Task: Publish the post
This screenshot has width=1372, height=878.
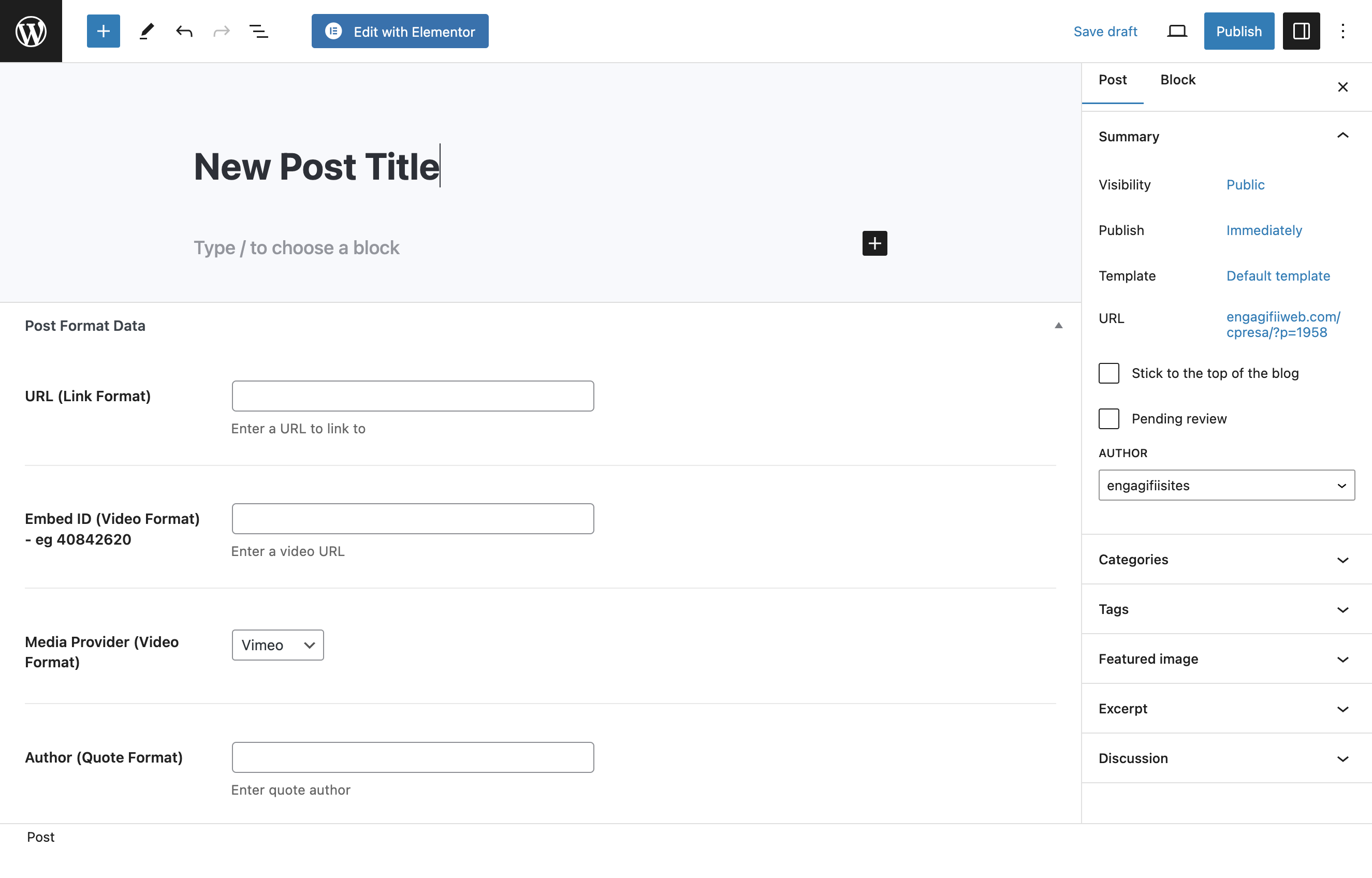Action: pyautogui.click(x=1238, y=31)
